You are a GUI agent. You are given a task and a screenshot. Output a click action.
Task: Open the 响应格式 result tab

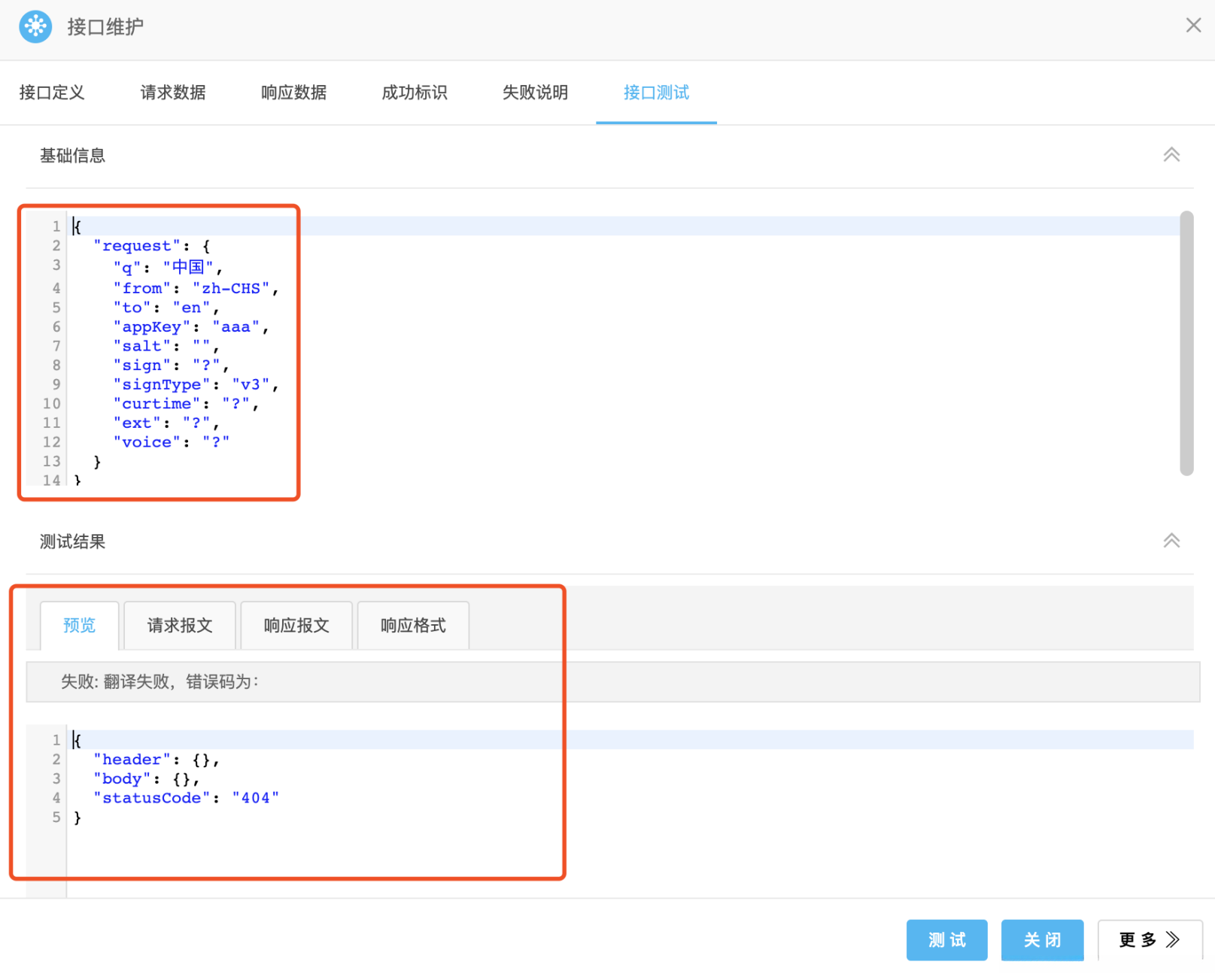click(x=413, y=625)
